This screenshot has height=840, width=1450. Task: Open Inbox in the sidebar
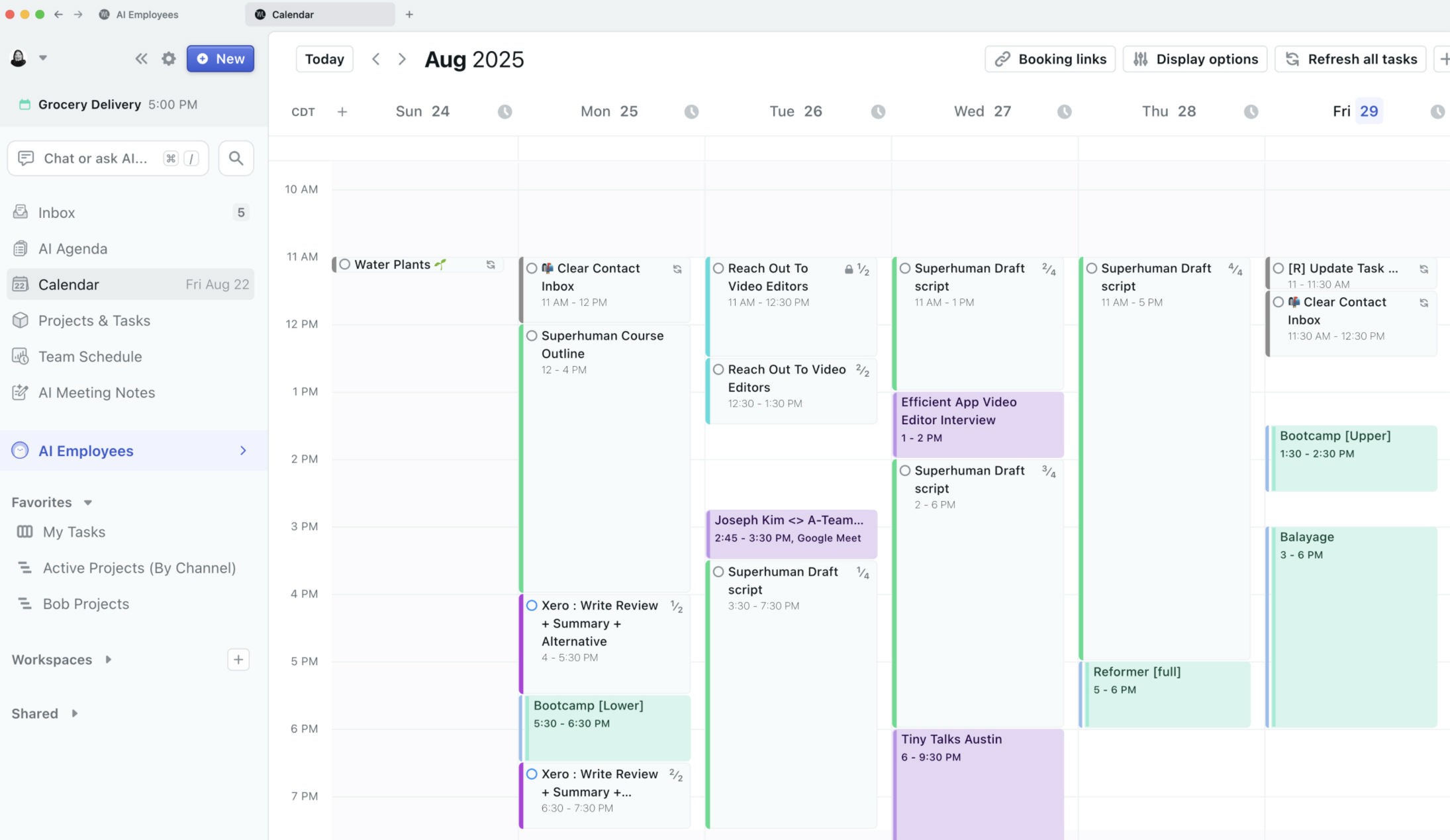130,212
